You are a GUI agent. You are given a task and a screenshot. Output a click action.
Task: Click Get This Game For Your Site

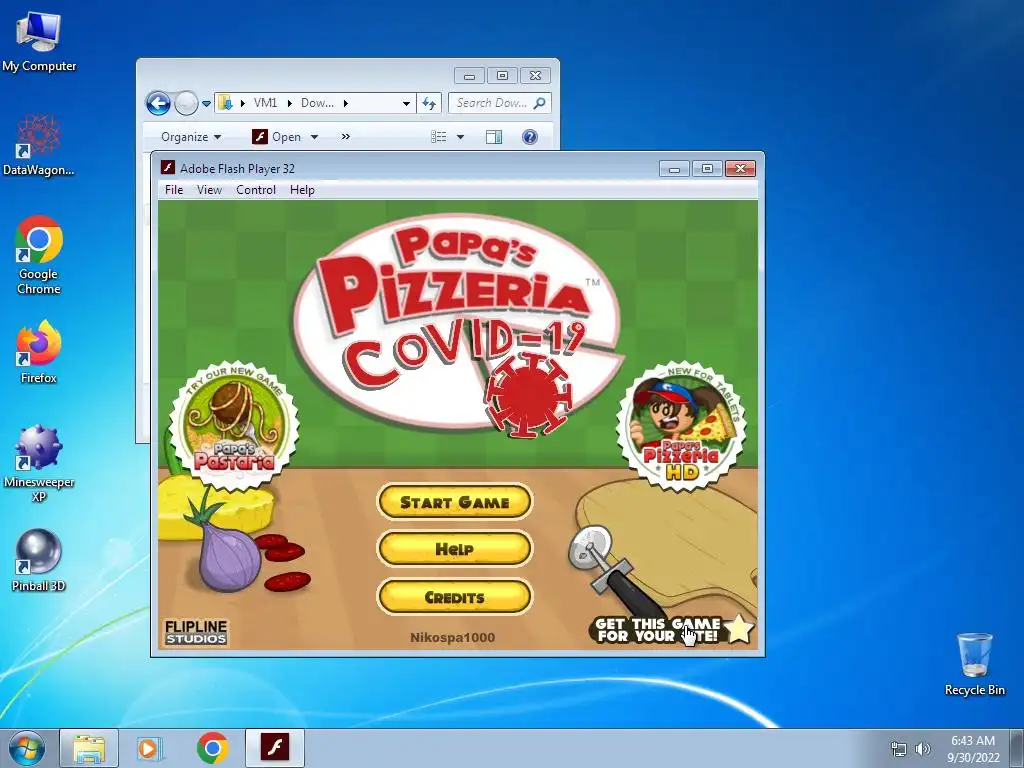(x=673, y=630)
